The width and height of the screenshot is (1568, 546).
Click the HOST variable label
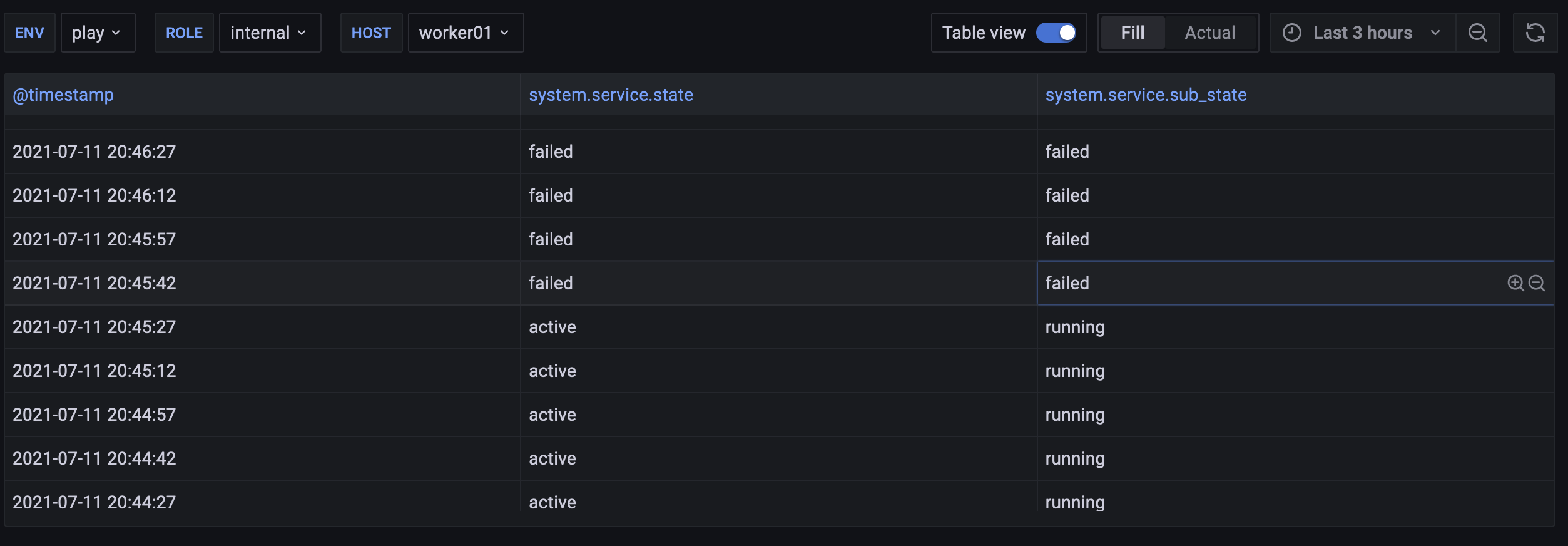click(371, 33)
